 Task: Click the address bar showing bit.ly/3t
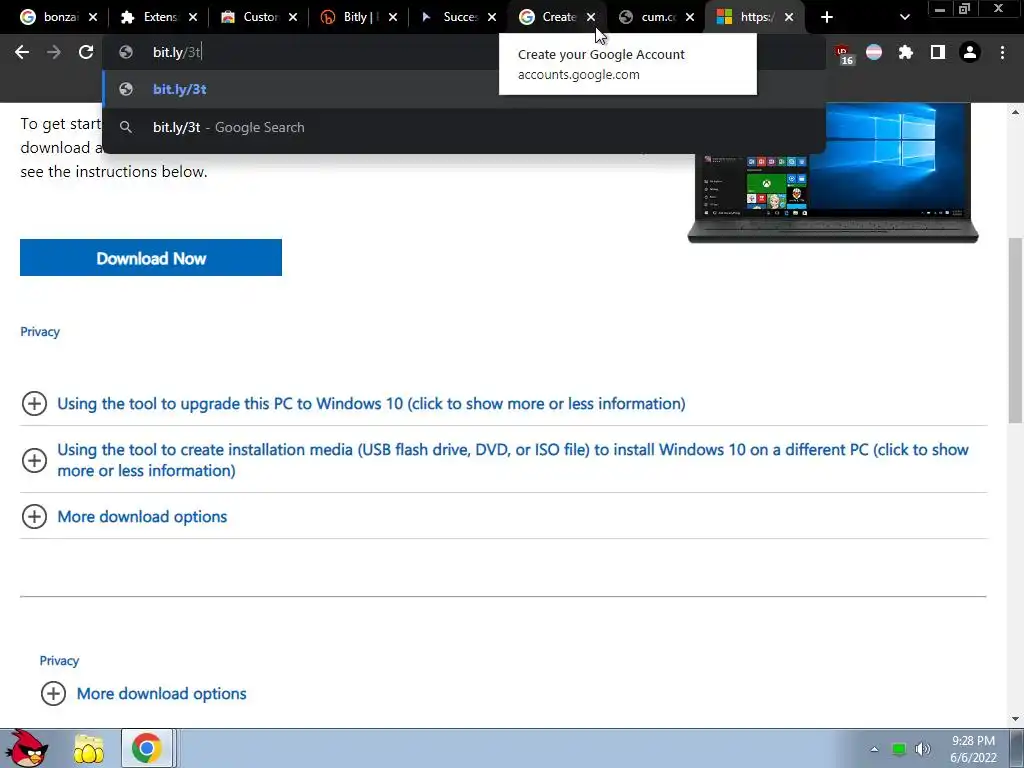[x=464, y=52]
